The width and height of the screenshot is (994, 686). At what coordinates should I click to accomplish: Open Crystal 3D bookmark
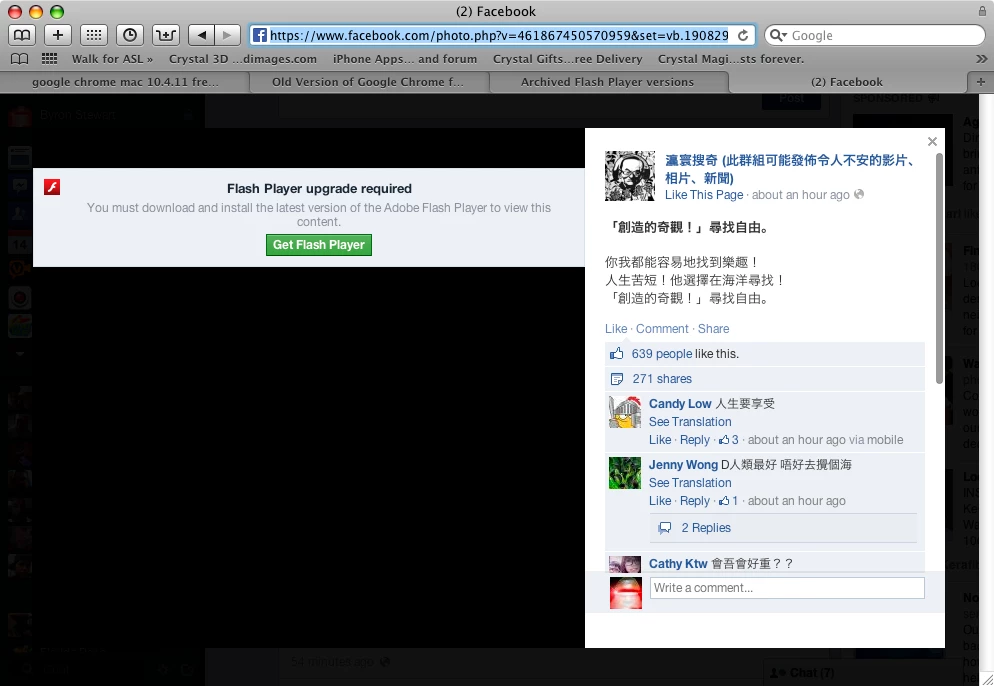(243, 59)
